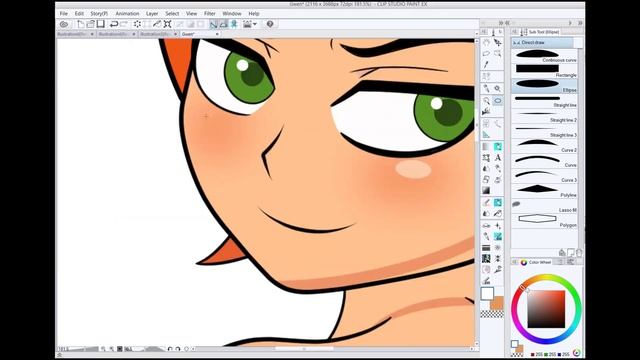Select the white main color swatch in tool palette
Viewport: 640px width, 360px height.
487,293
